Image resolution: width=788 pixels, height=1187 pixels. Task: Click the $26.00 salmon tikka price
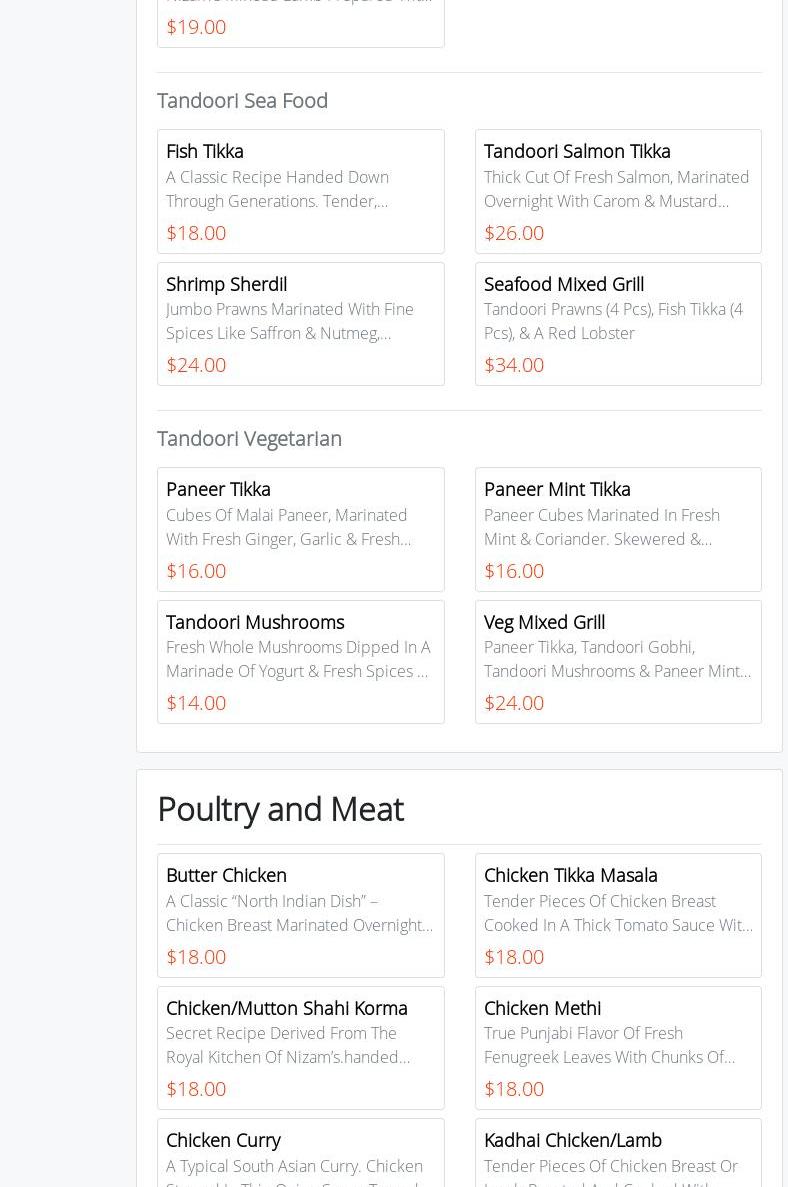point(514,233)
